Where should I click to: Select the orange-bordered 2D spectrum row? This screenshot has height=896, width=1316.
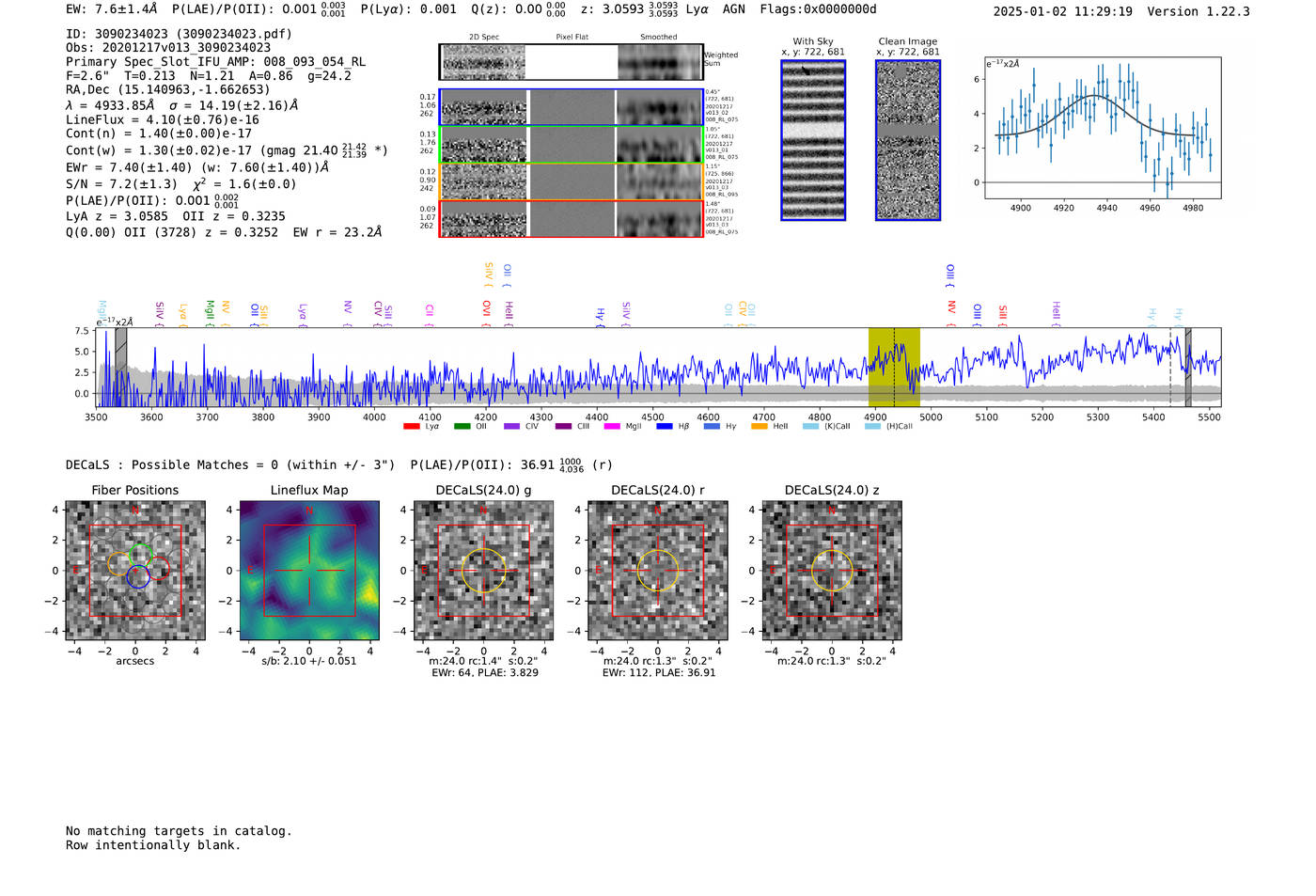[x=572, y=181]
